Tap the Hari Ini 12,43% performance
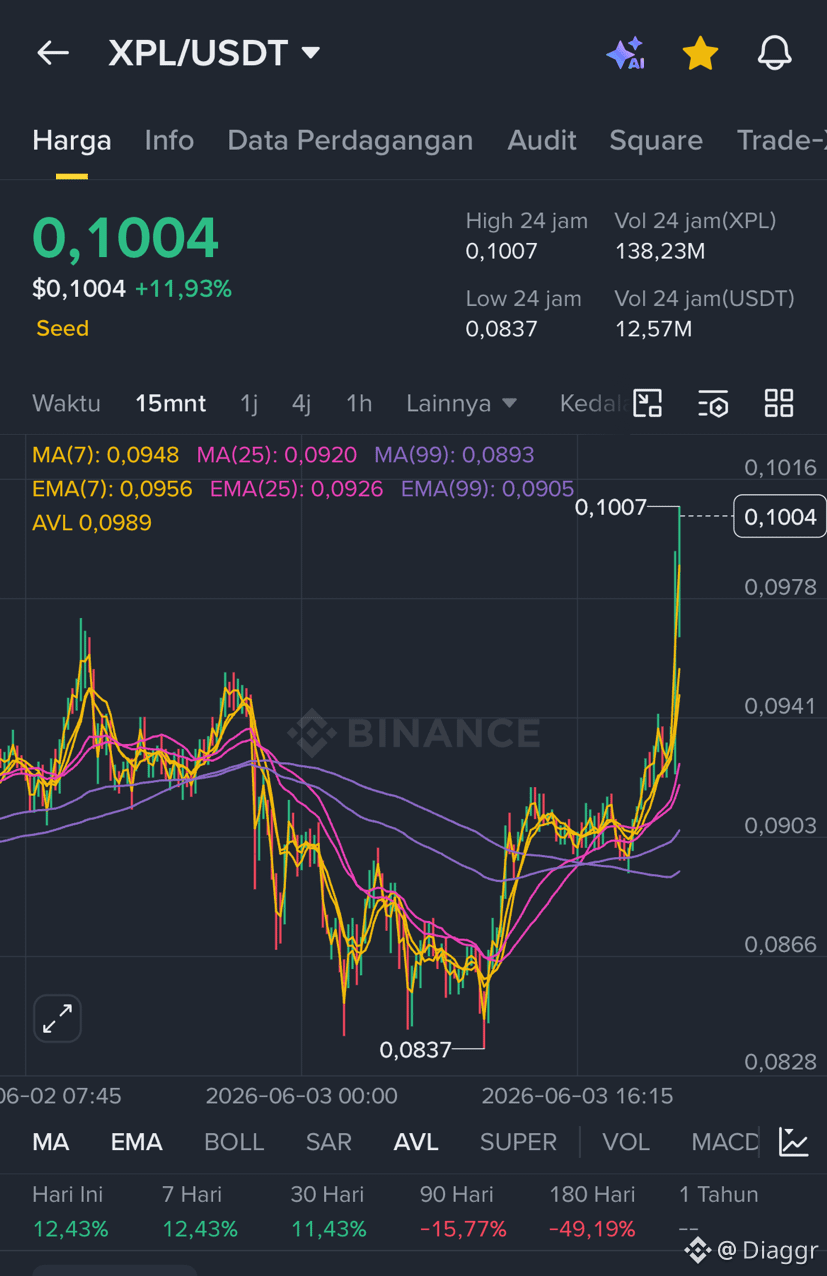827x1276 pixels. [x=70, y=1212]
